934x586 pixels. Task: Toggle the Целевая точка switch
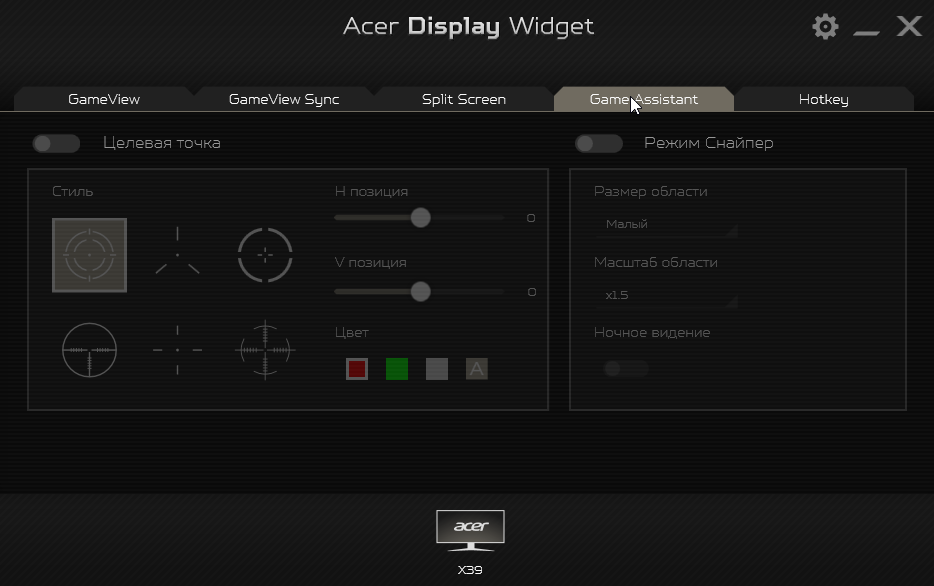coord(56,144)
